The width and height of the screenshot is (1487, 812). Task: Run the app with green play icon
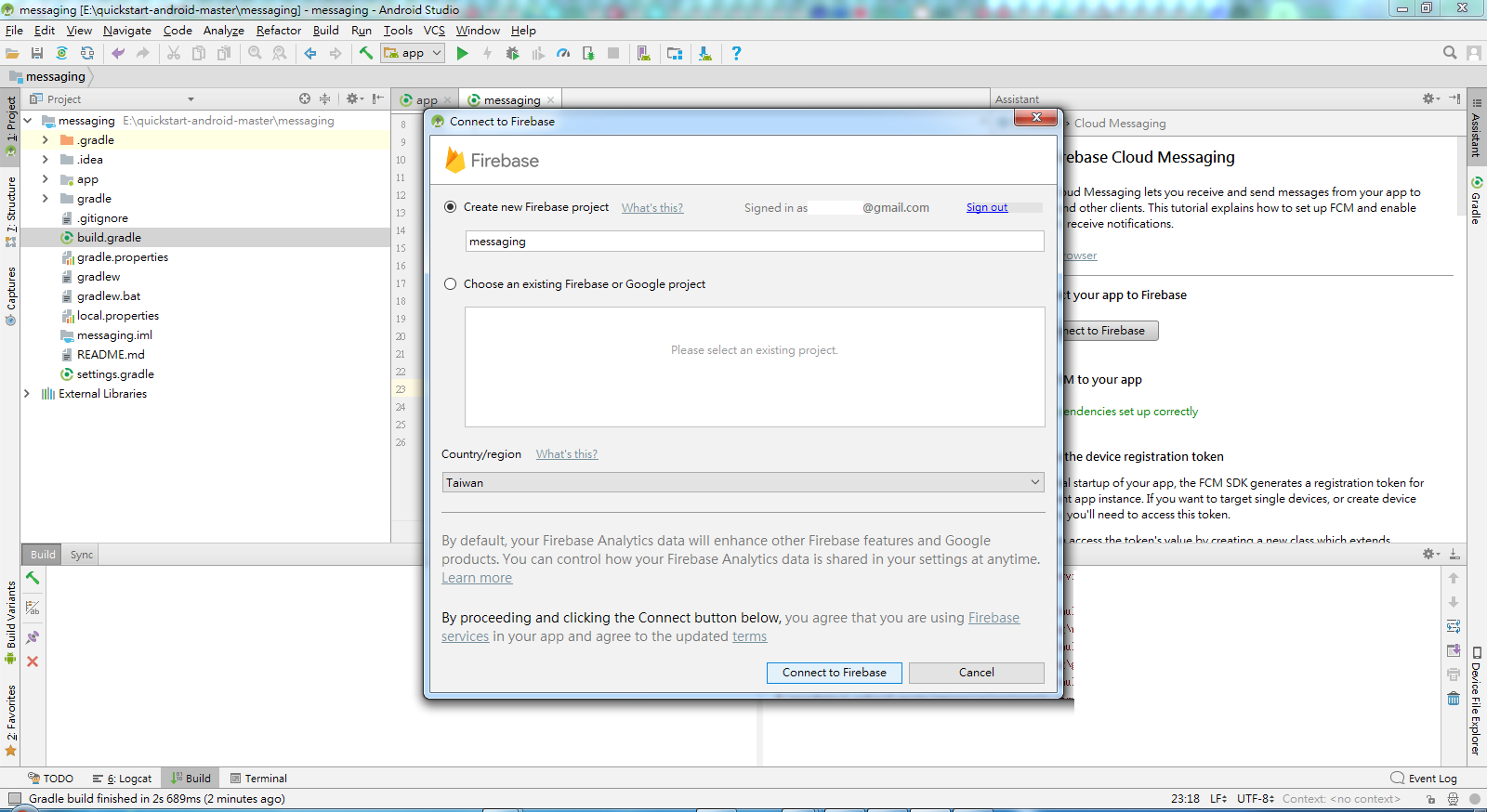462,54
